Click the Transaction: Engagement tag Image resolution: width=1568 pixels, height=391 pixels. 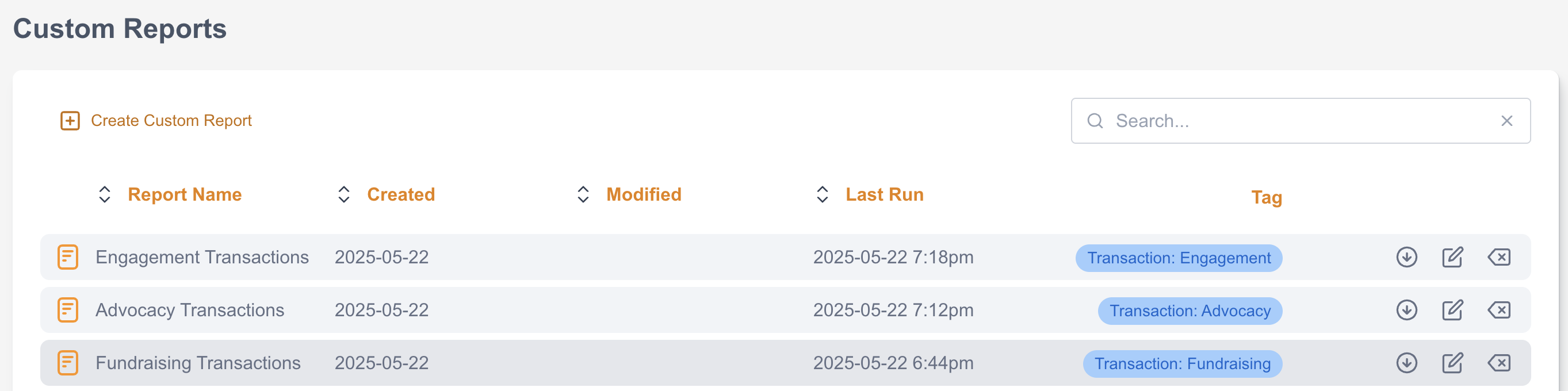click(1179, 258)
